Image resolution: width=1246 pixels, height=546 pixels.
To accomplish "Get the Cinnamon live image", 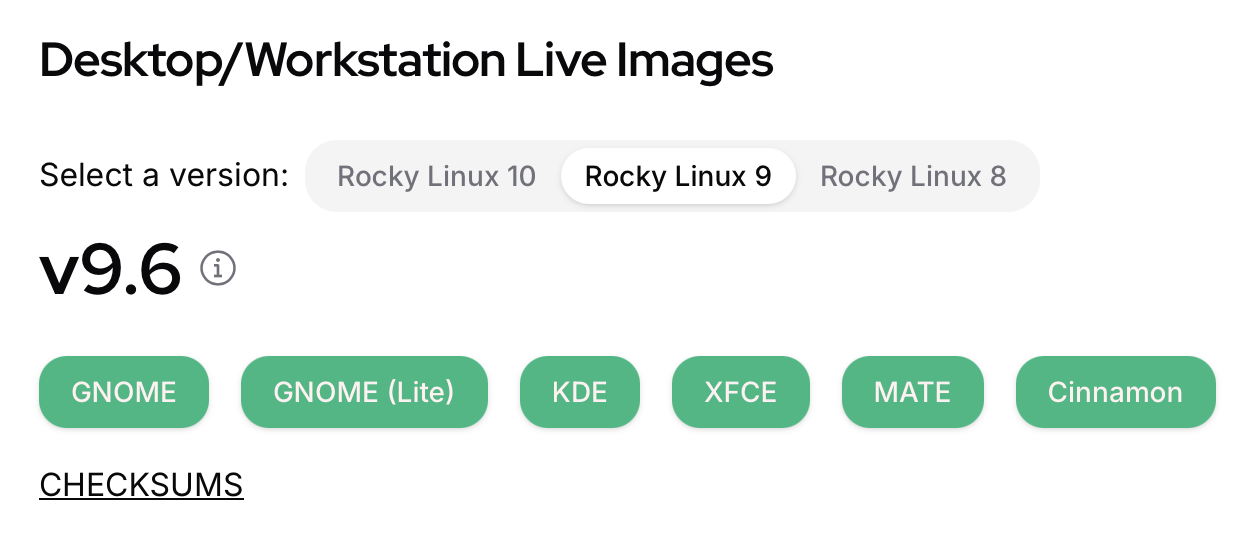I will 1115,392.
